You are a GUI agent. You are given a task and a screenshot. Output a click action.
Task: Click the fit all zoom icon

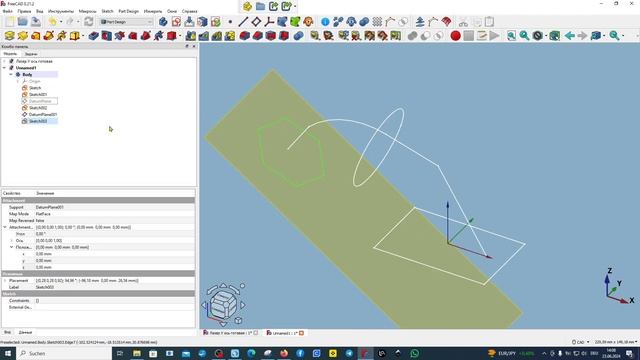(511, 36)
